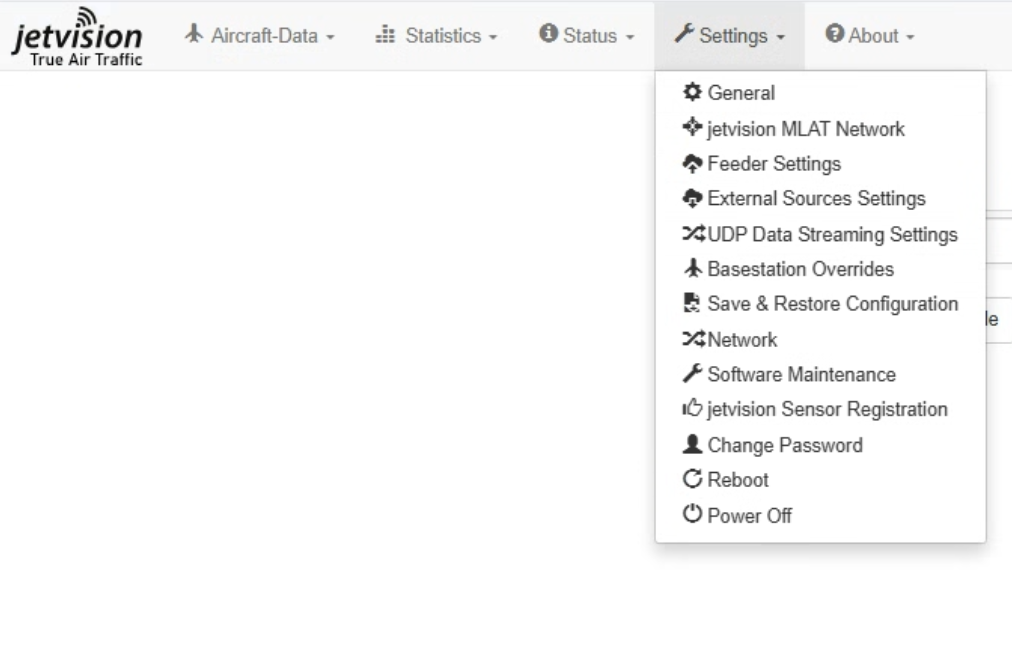Click the shuffle icon beside UDP Data Streaming
The image size is (1012, 652).
click(x=692, y=235)
